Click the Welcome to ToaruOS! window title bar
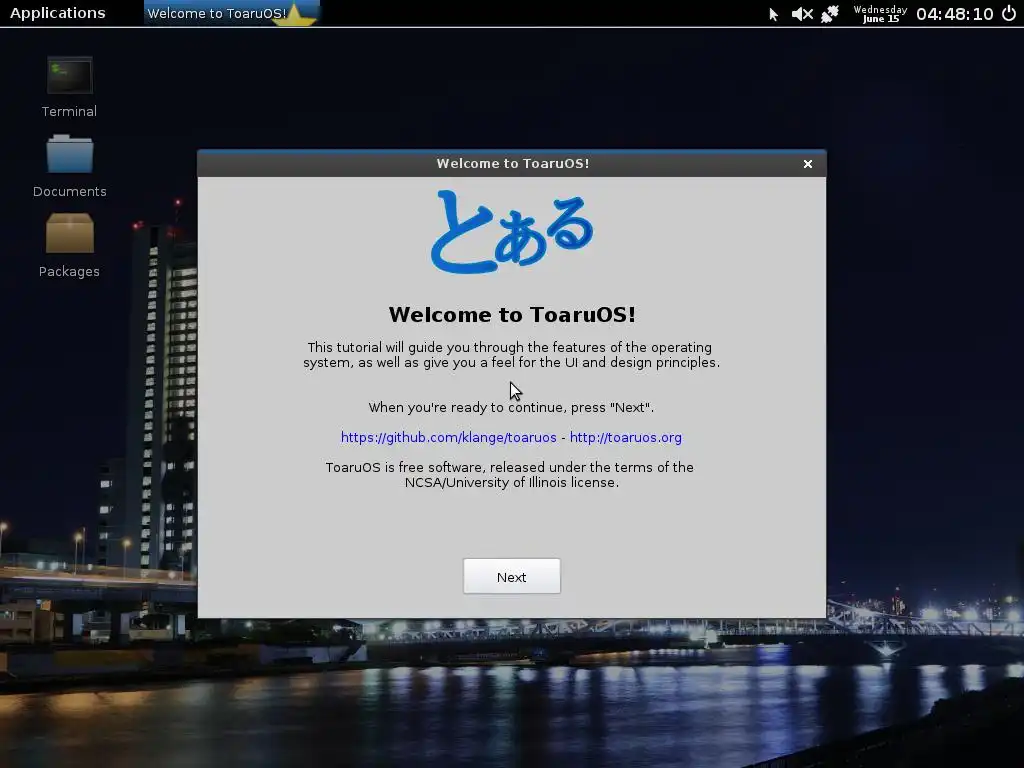1024x768 pixels. [x=512, y=164]
